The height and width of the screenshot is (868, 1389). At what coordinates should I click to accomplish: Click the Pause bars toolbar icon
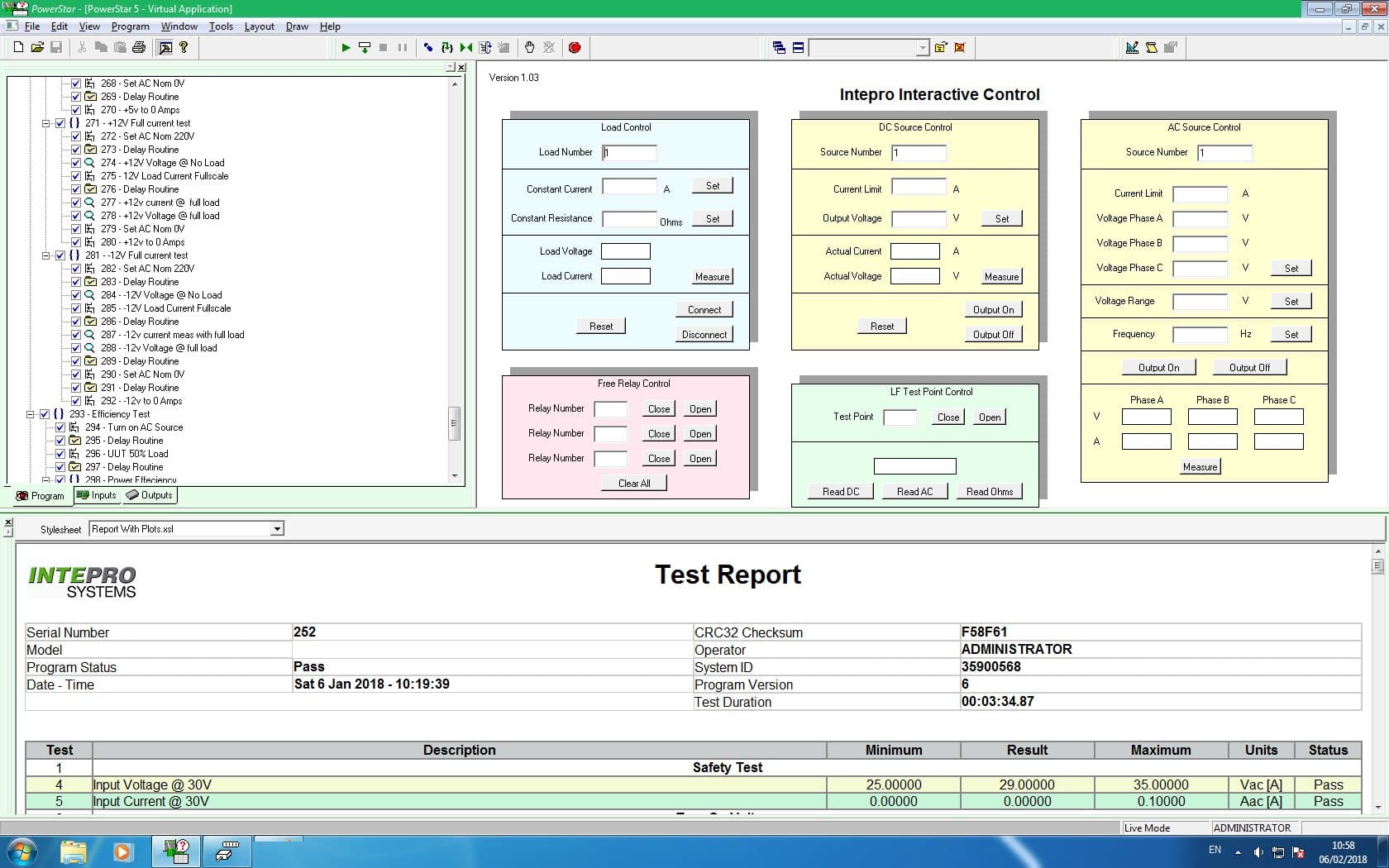pos(403,47)
